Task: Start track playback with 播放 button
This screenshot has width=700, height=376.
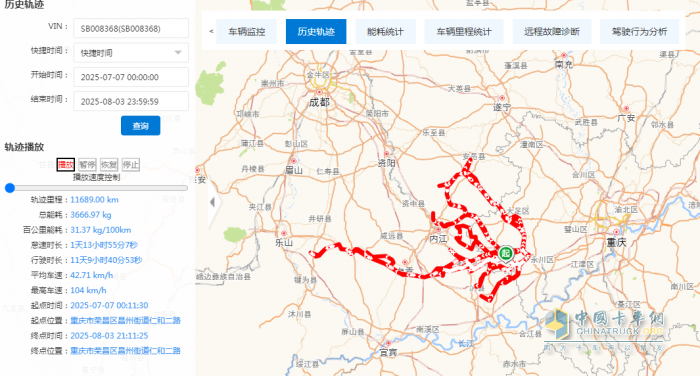Action: coord(66,165)
